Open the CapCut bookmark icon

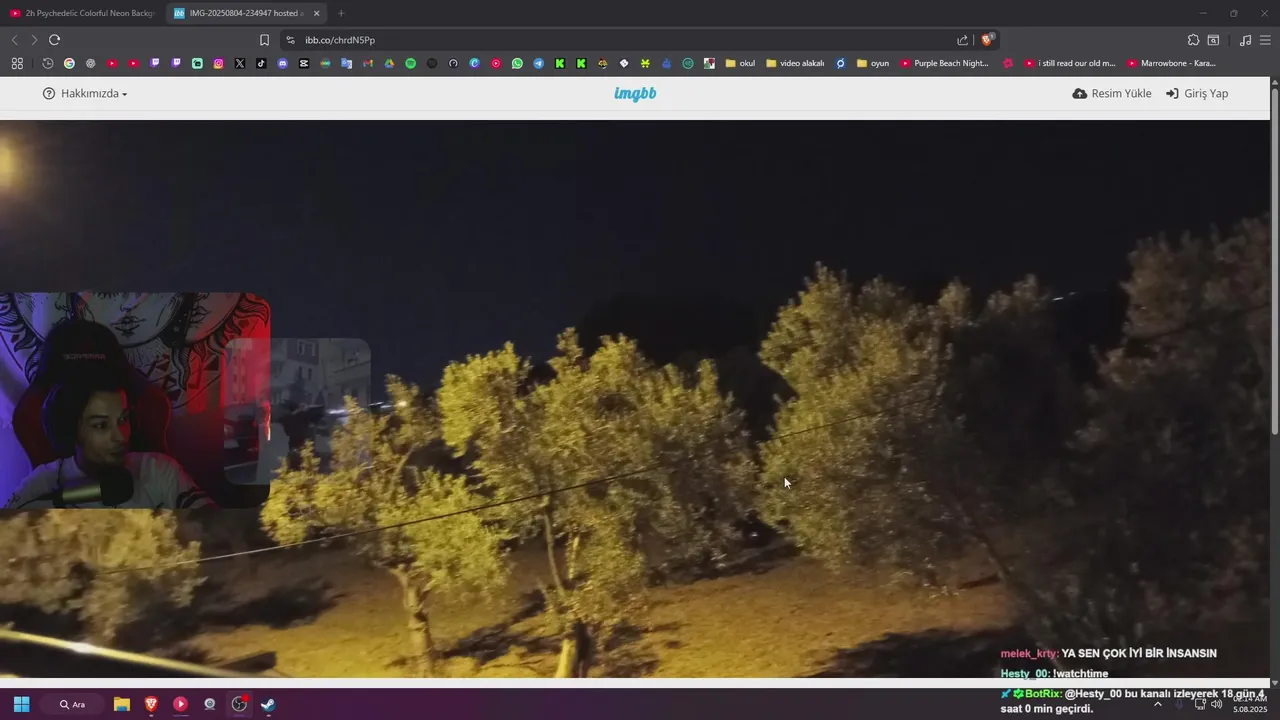tap(304, 63)
